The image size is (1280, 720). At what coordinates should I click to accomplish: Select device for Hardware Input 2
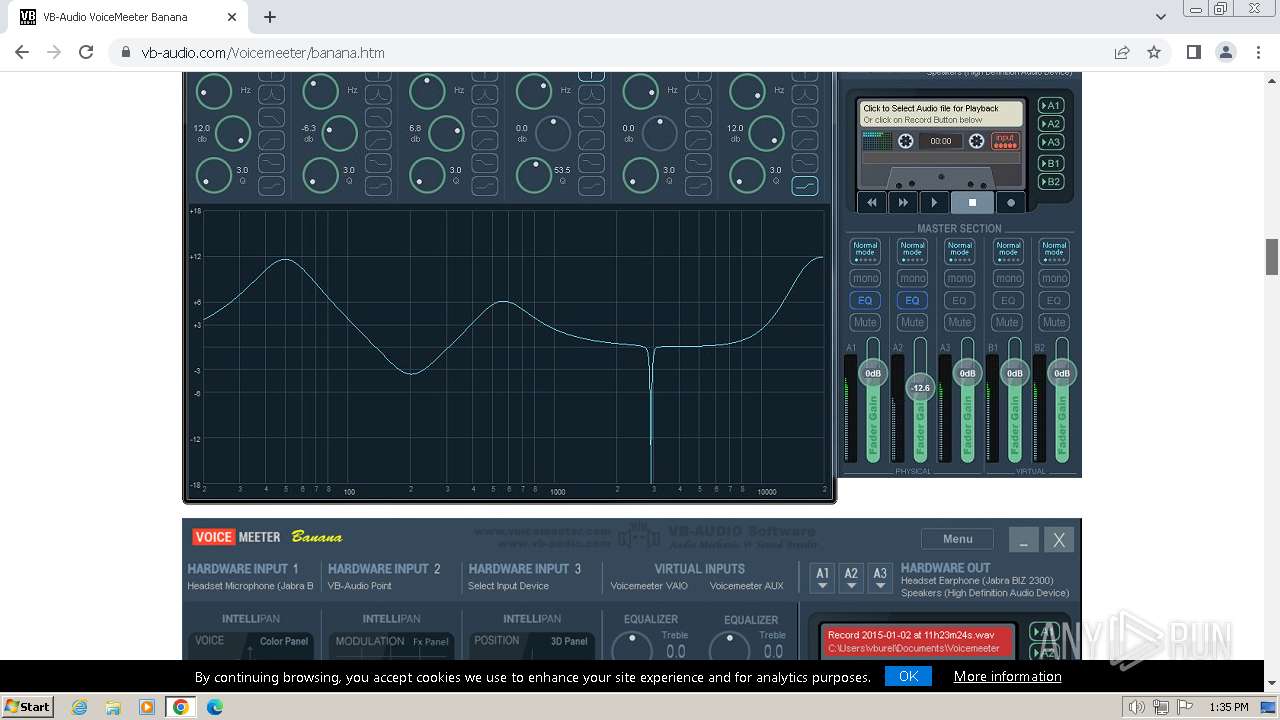tap(360, 586)
